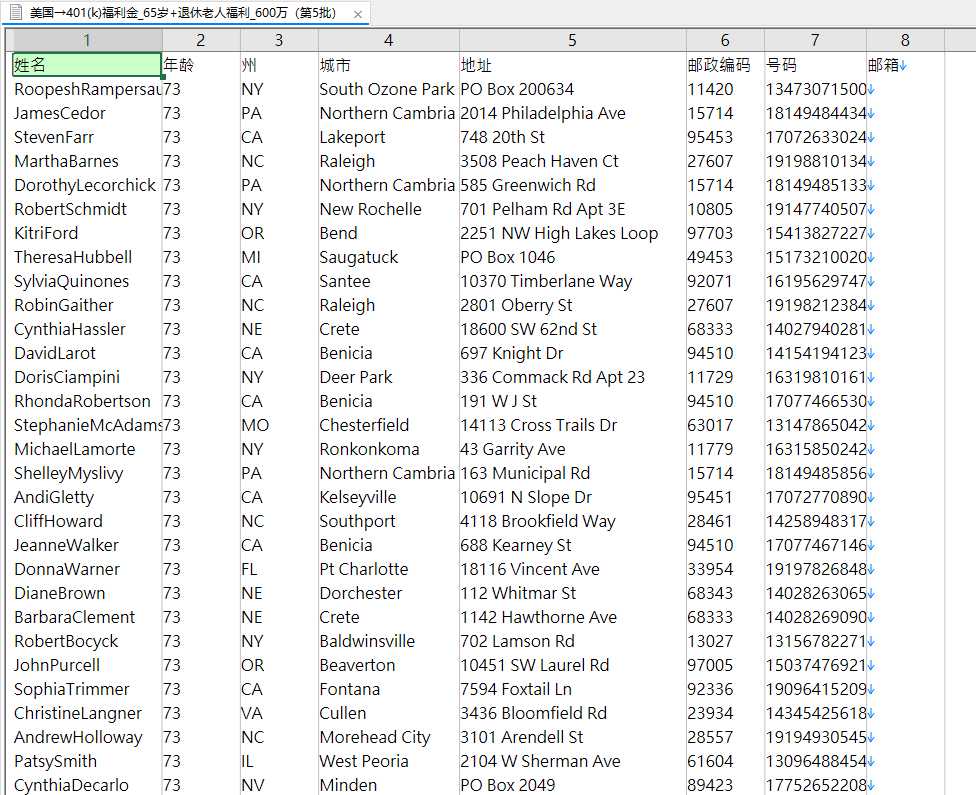976x795 pixels.
Task: Select the name CynthiaDecarlo
Action: click(71, 785)
